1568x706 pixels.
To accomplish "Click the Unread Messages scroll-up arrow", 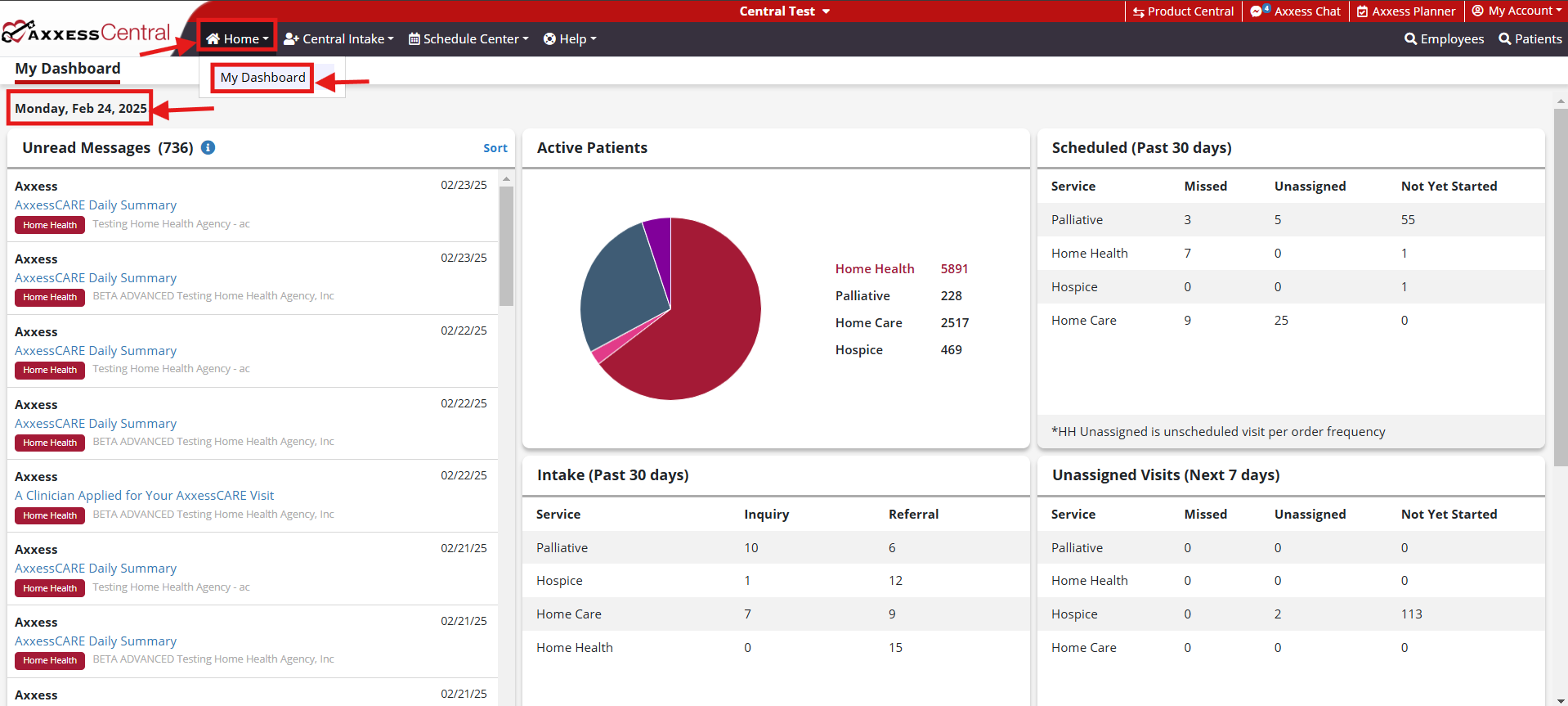I will (x=506, y=178).
